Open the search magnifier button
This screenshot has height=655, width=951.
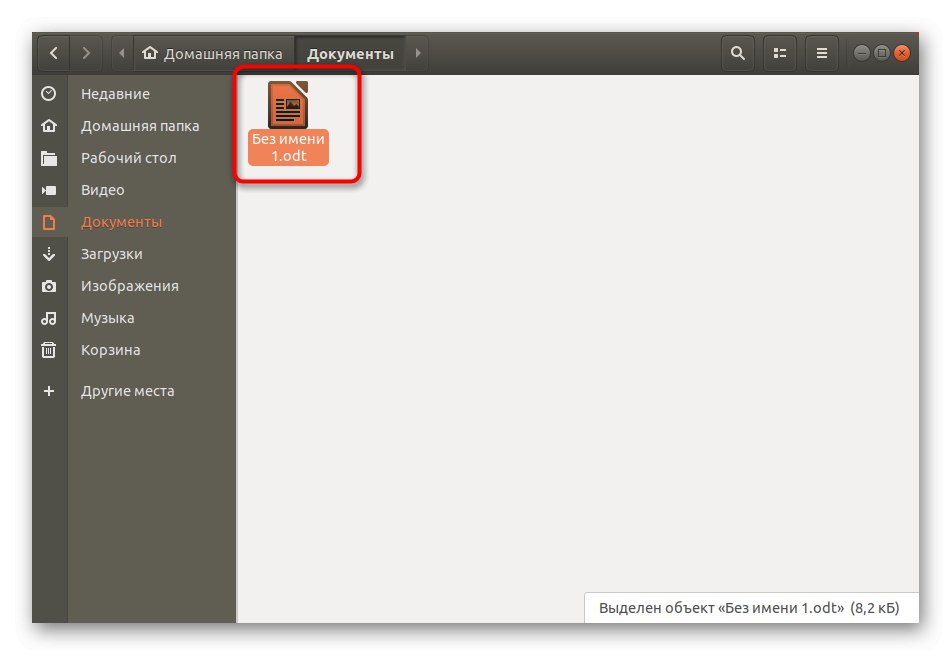(x=738, y=53)
